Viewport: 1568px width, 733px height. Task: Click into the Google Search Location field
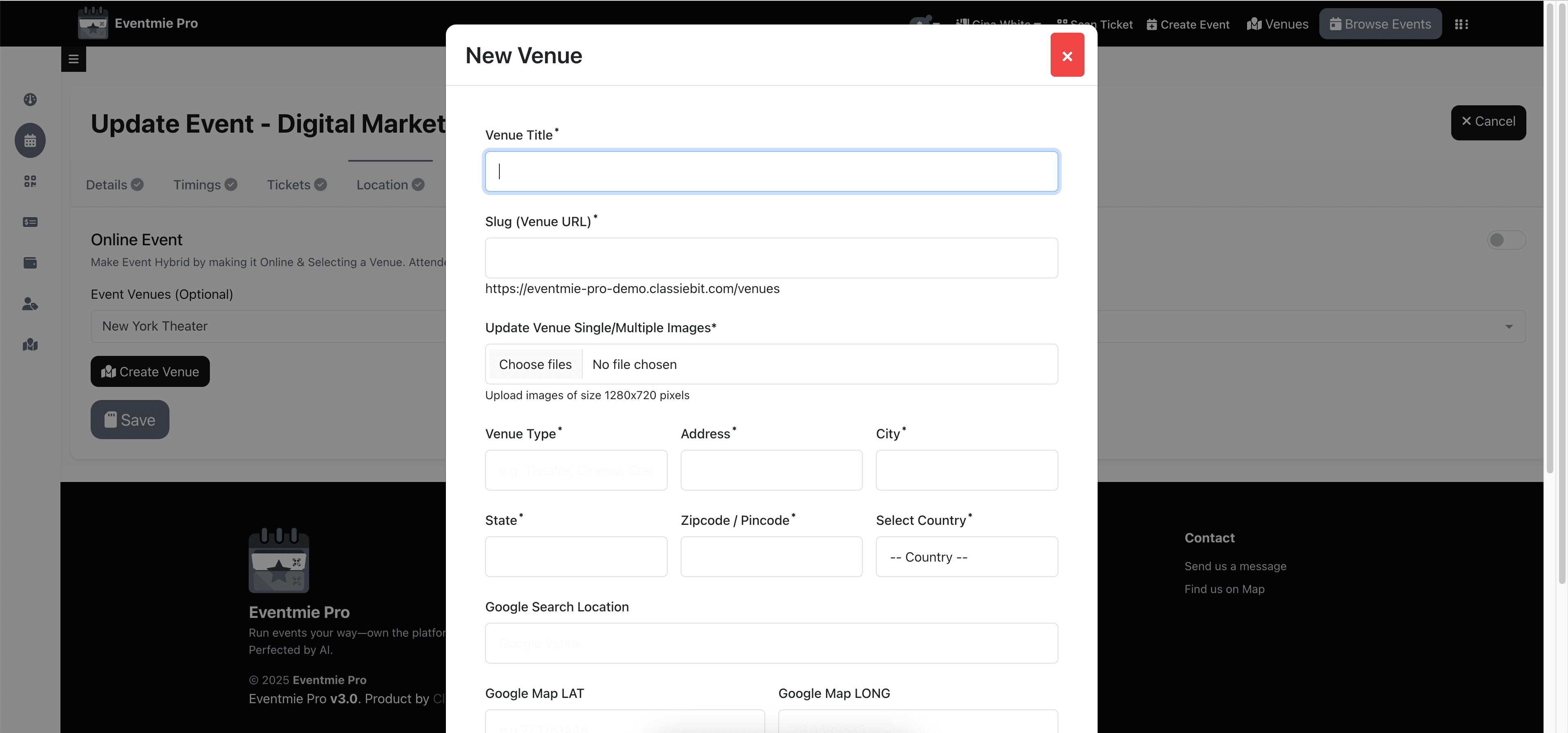tap(771, 643)
